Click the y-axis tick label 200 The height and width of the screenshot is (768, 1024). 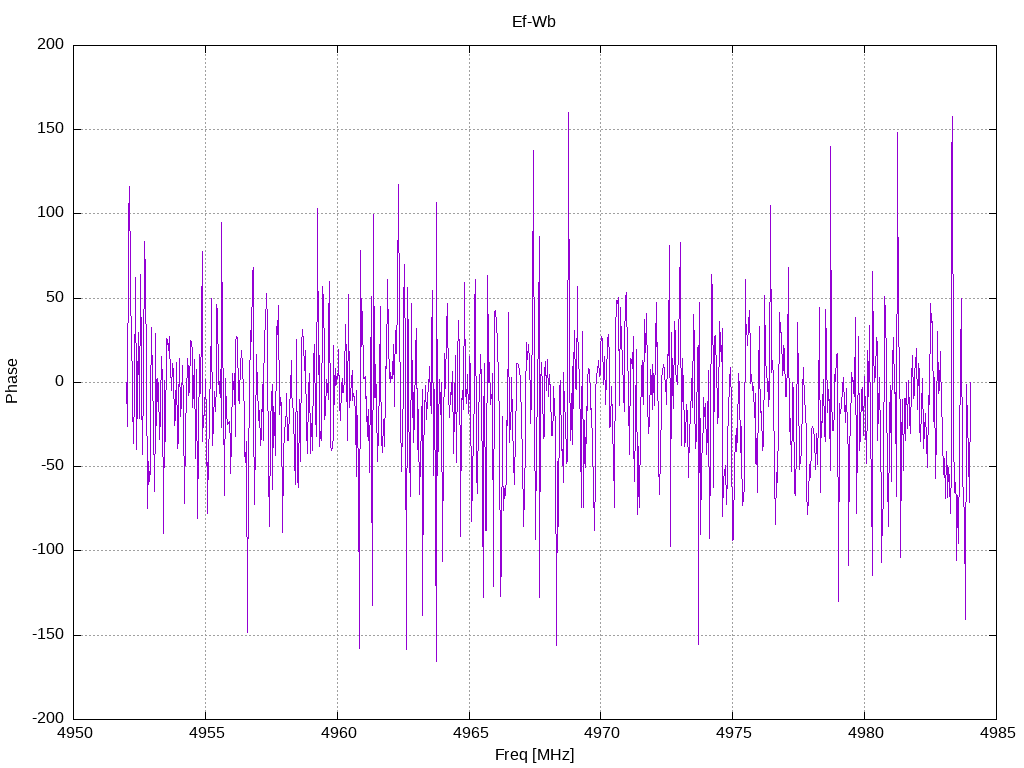pyautogui.click(x=51, y=44)
